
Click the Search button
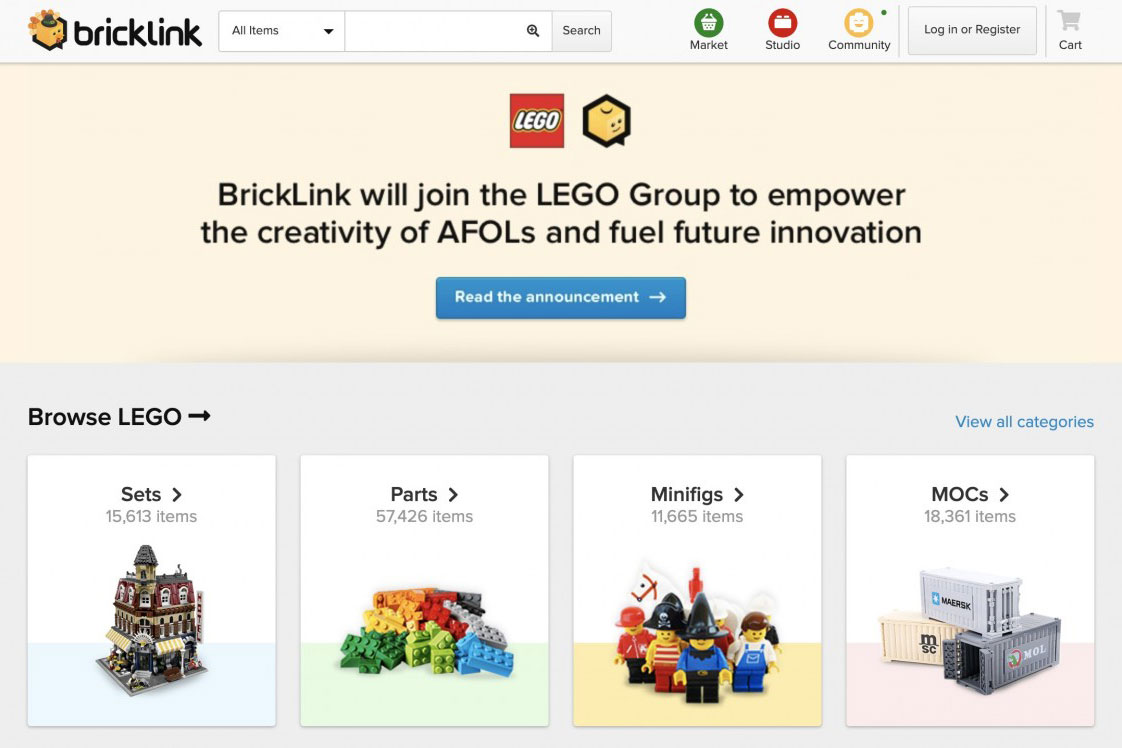coord(581,31)
